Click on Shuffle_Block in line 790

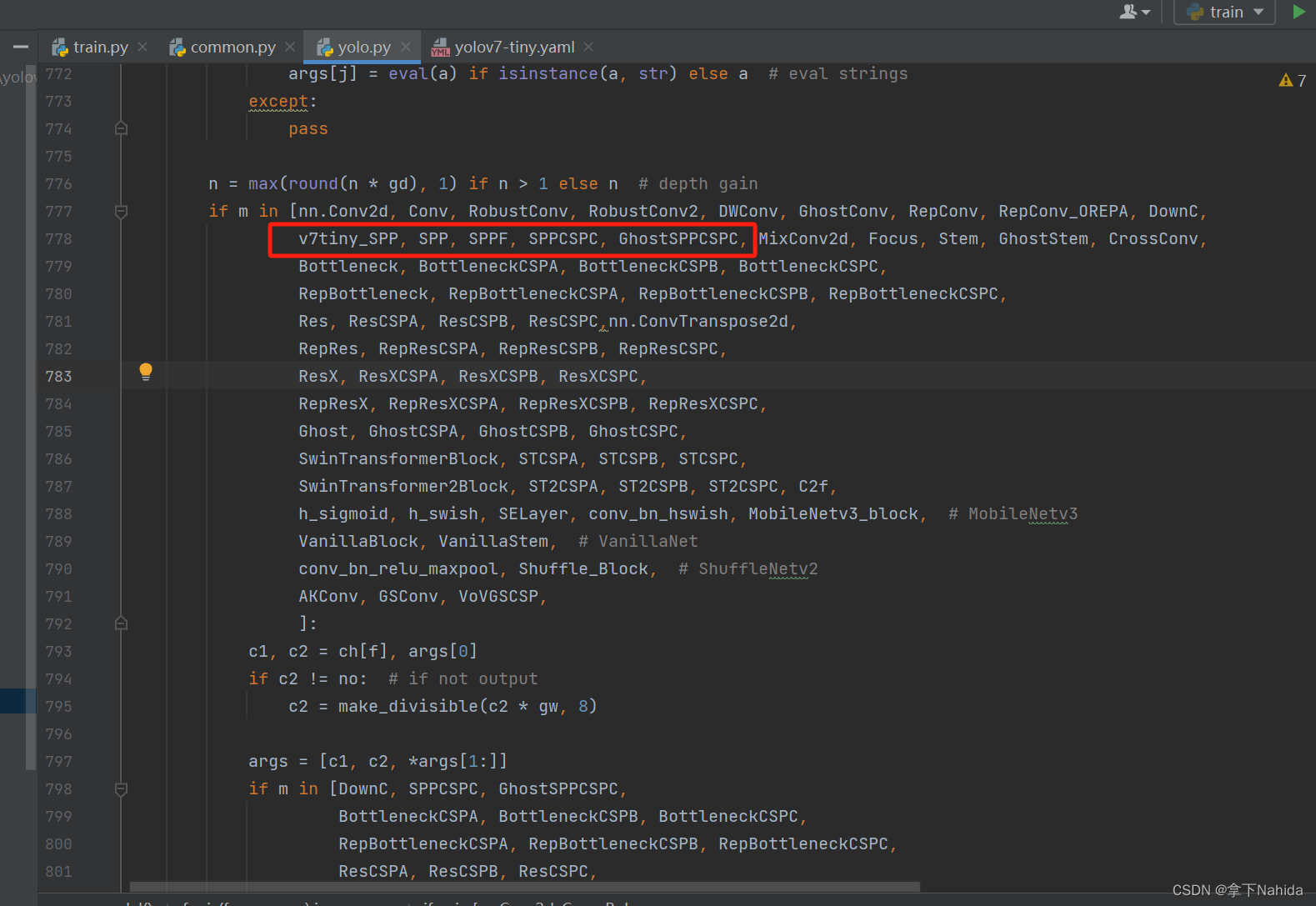pos(583,569)
